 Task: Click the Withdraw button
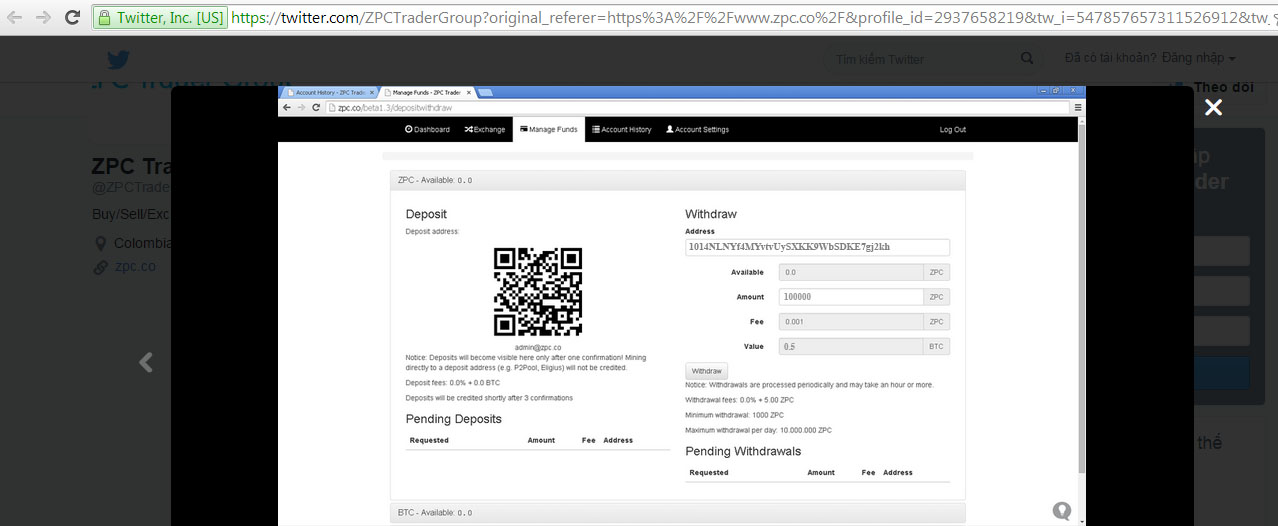click(706, 371)
